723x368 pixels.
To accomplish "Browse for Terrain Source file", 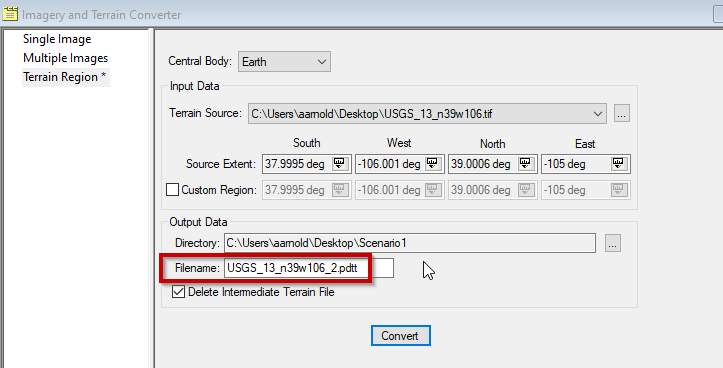I will 622,113.
